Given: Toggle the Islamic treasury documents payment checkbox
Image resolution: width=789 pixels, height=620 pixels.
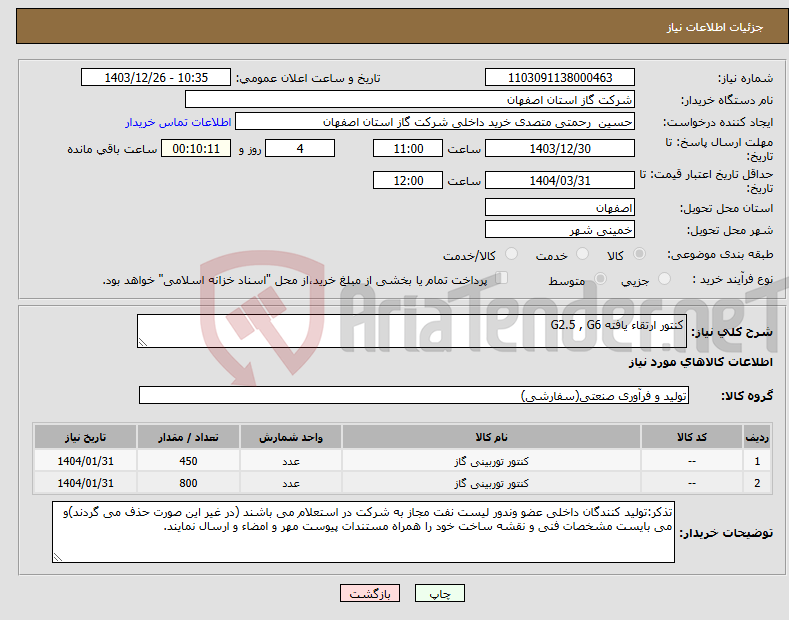Looking at the screenshot, I should pyautogui.click(x=502, y=278).
